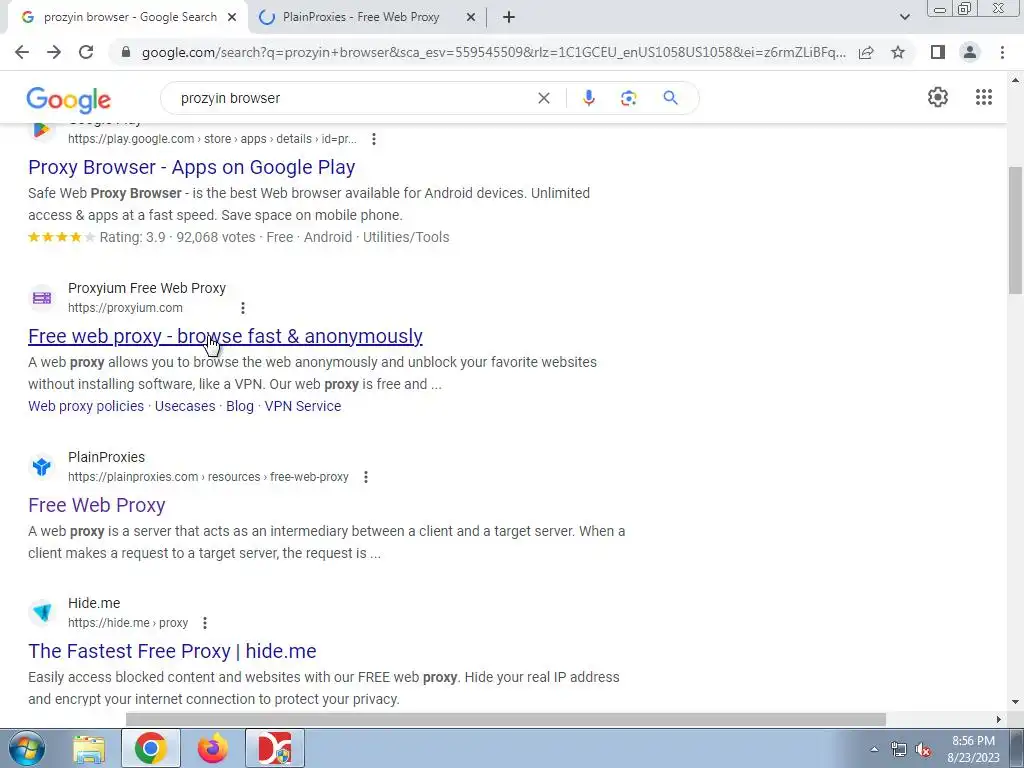Image resolution: width=1024 pixels, height=768 pixels.
Task: Submit search with the magnifier icon
Action: click(670, 98)
